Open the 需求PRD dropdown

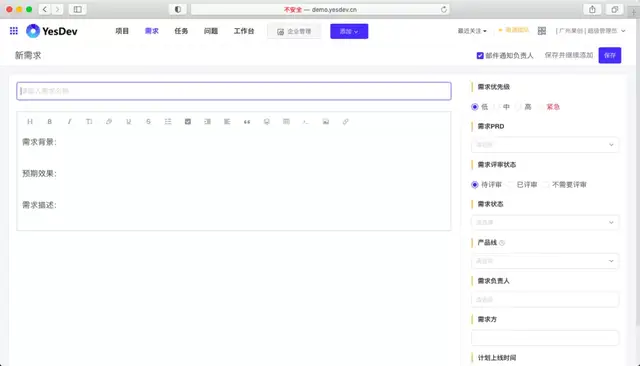tap(545, 145)
